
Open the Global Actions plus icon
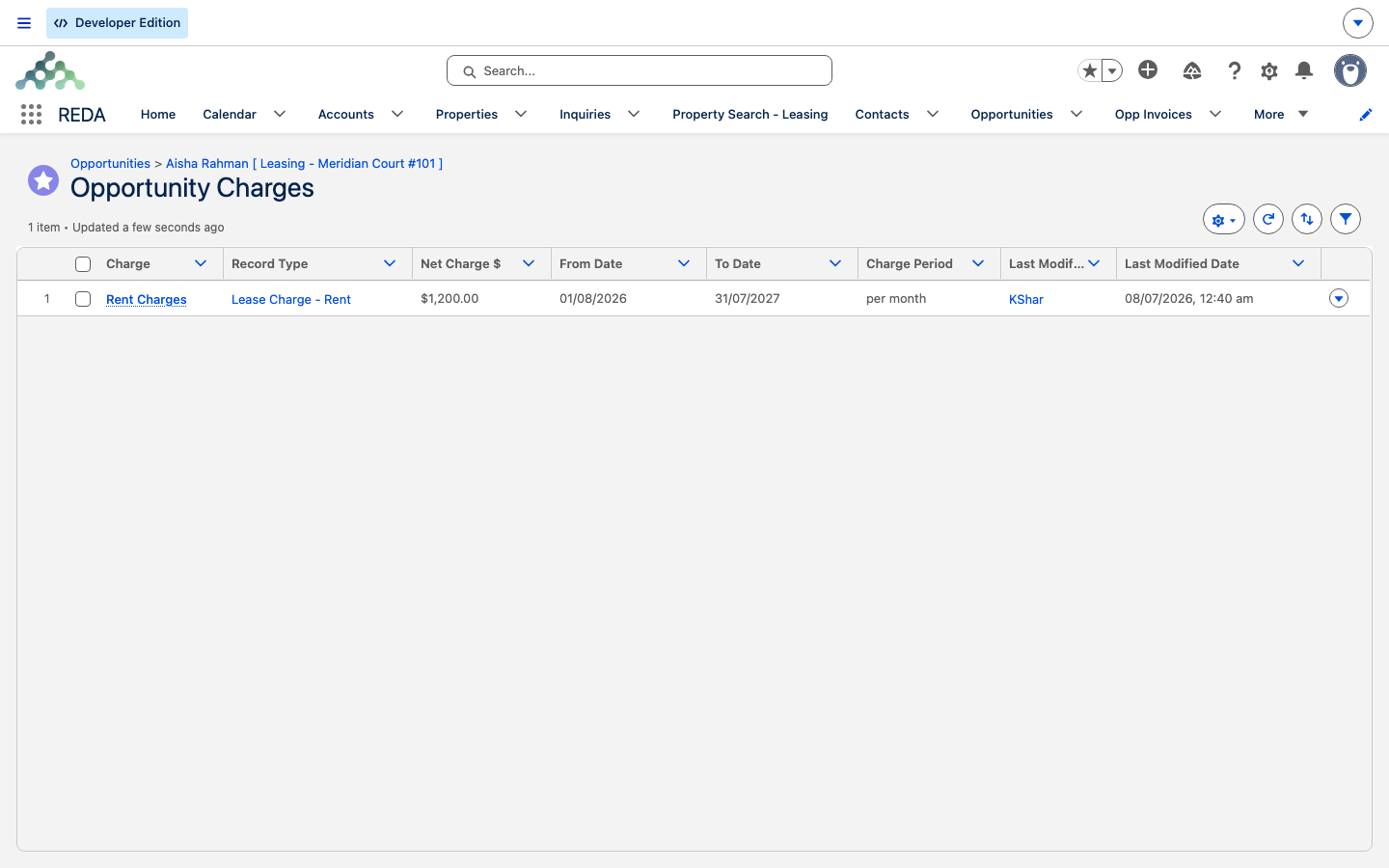1148,69
